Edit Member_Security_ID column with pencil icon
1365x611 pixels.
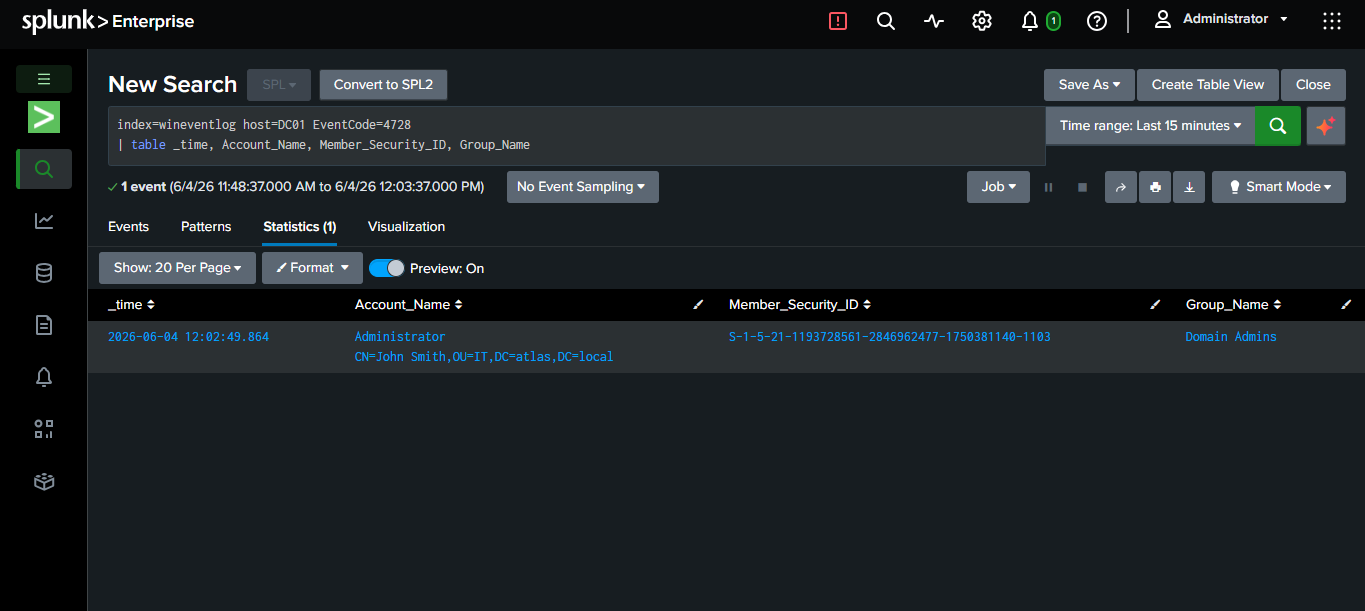click(1156, 305)
